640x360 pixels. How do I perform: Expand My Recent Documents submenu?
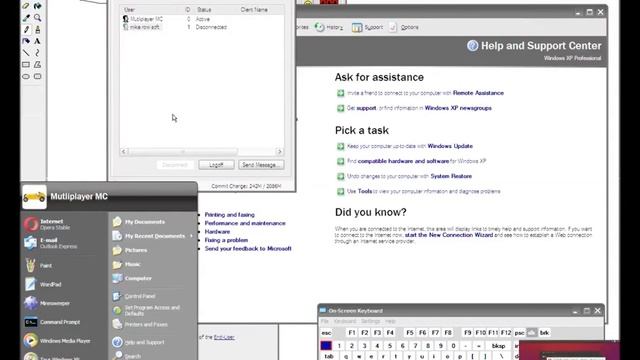pos(153,236)
